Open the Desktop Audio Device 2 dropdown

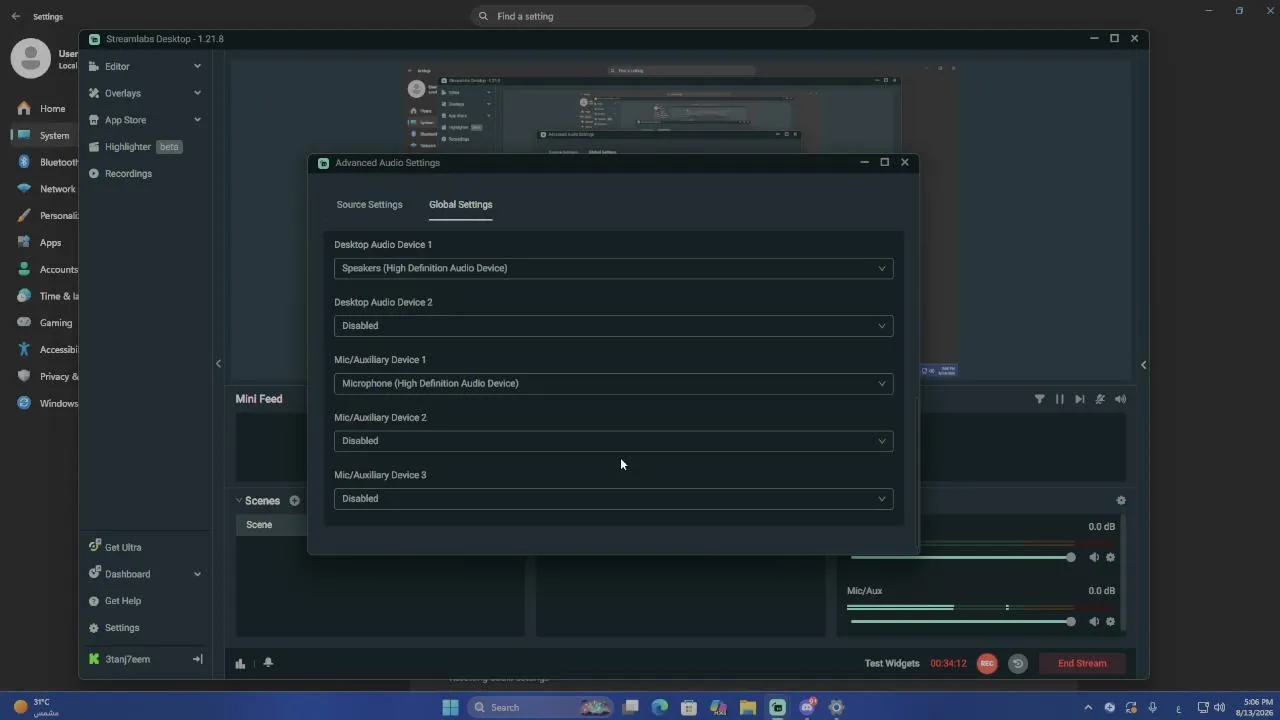[x=613, y=326]
